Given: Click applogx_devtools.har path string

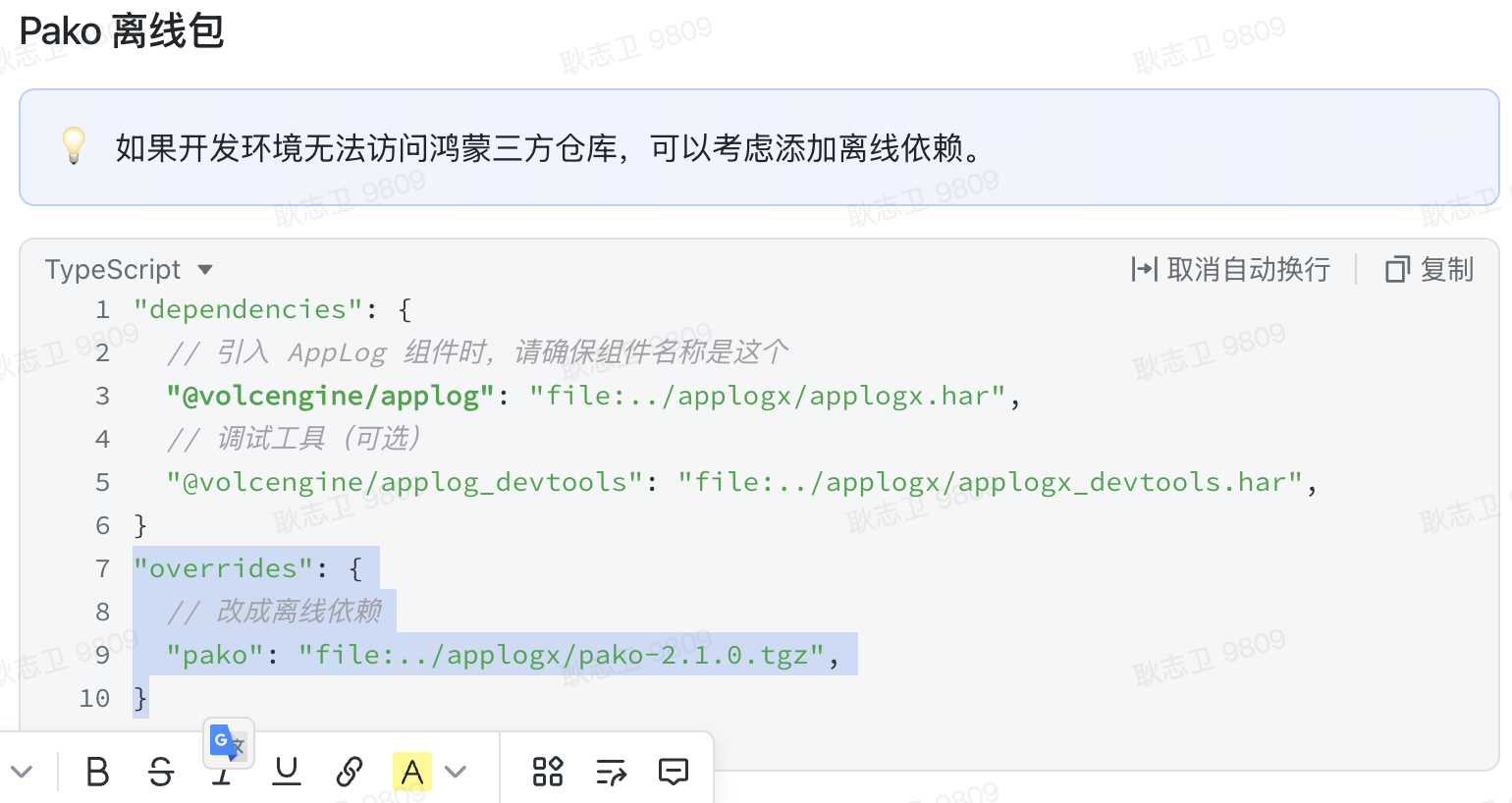Looking at the screenshot, I should (991, 483).
